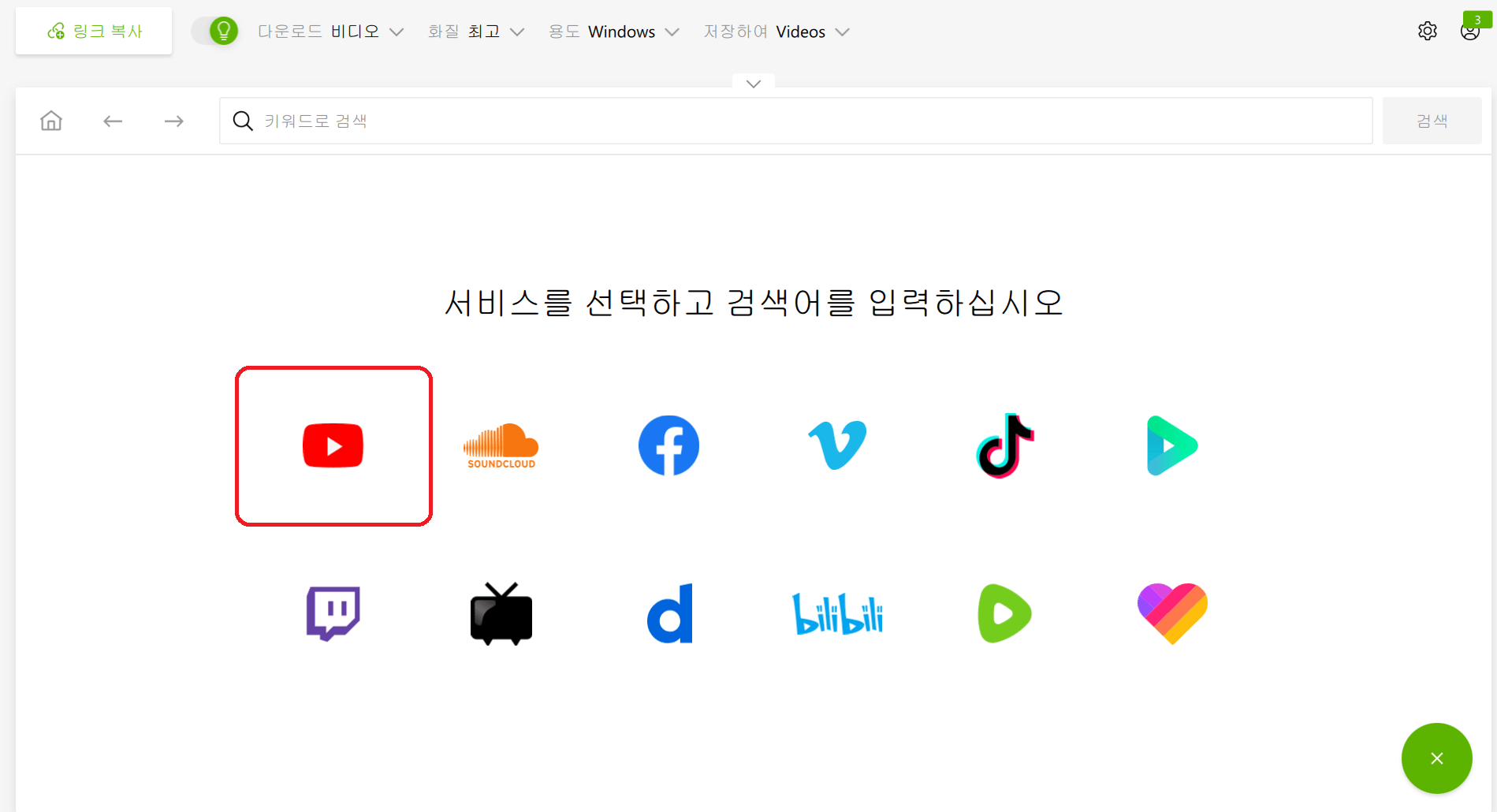
Task: Navigate forward with the right arrow
Action: pyautogui.click(x=174, y=121)
